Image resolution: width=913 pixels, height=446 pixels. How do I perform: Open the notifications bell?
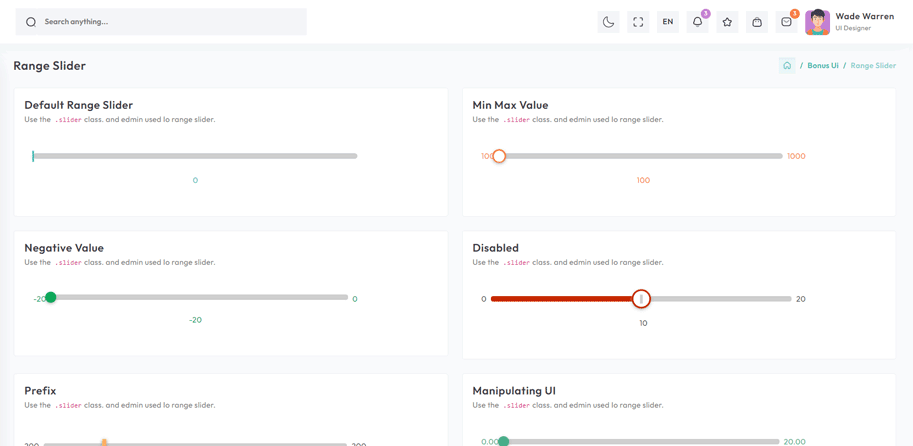pyautogui.click(x=698, y=22)
